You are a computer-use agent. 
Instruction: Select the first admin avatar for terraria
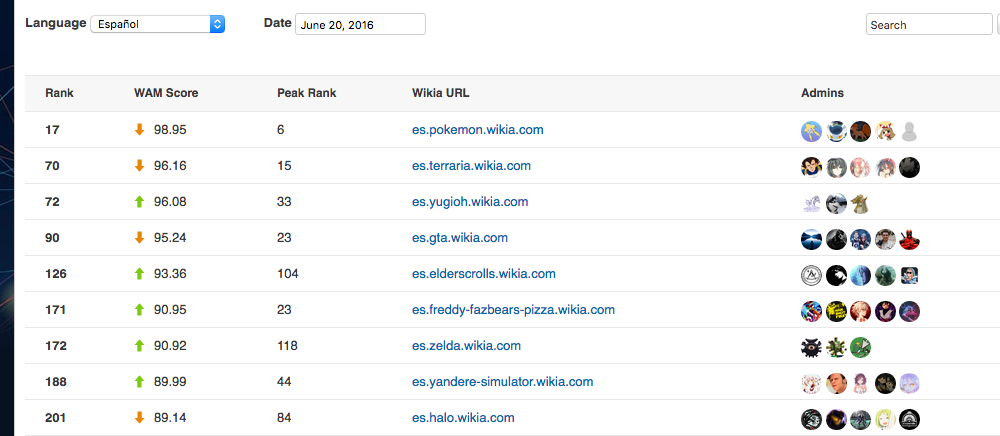(811, 168)
